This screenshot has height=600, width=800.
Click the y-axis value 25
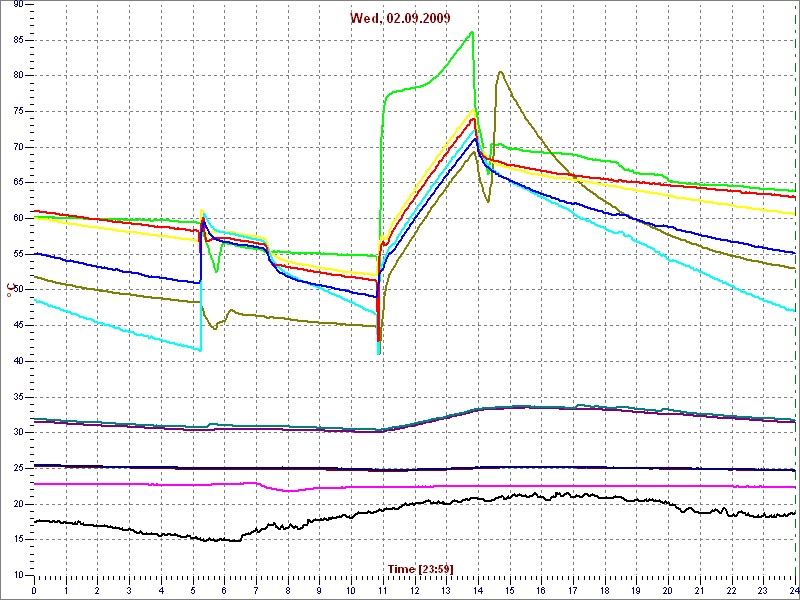(19, 468)
